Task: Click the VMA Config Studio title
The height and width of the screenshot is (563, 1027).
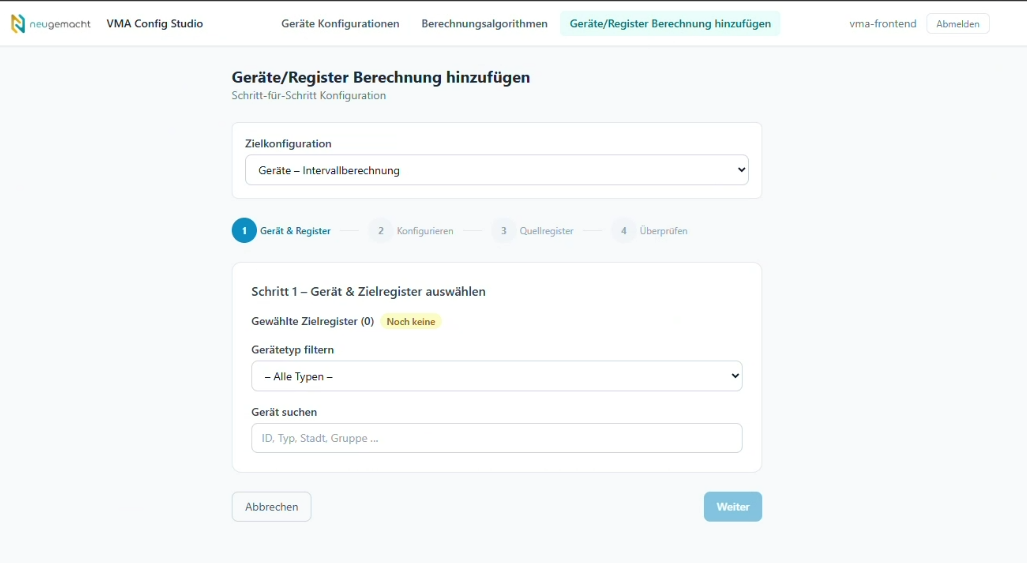Action: pos(154,24)
